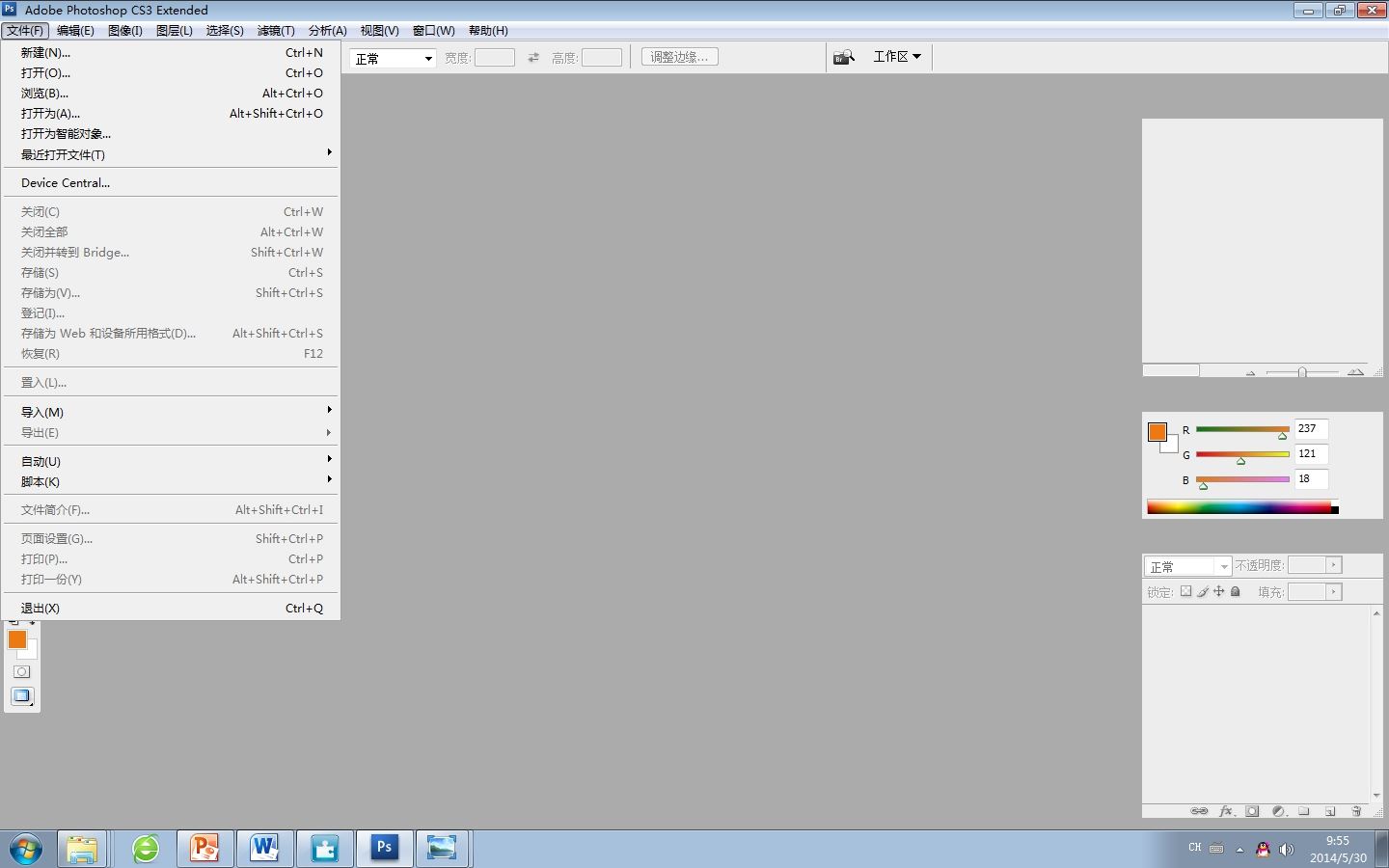Viewport: 1389px width, 868px height.
Task: Click the Navigator zoom slider handle
Action: coord(1302,372)
